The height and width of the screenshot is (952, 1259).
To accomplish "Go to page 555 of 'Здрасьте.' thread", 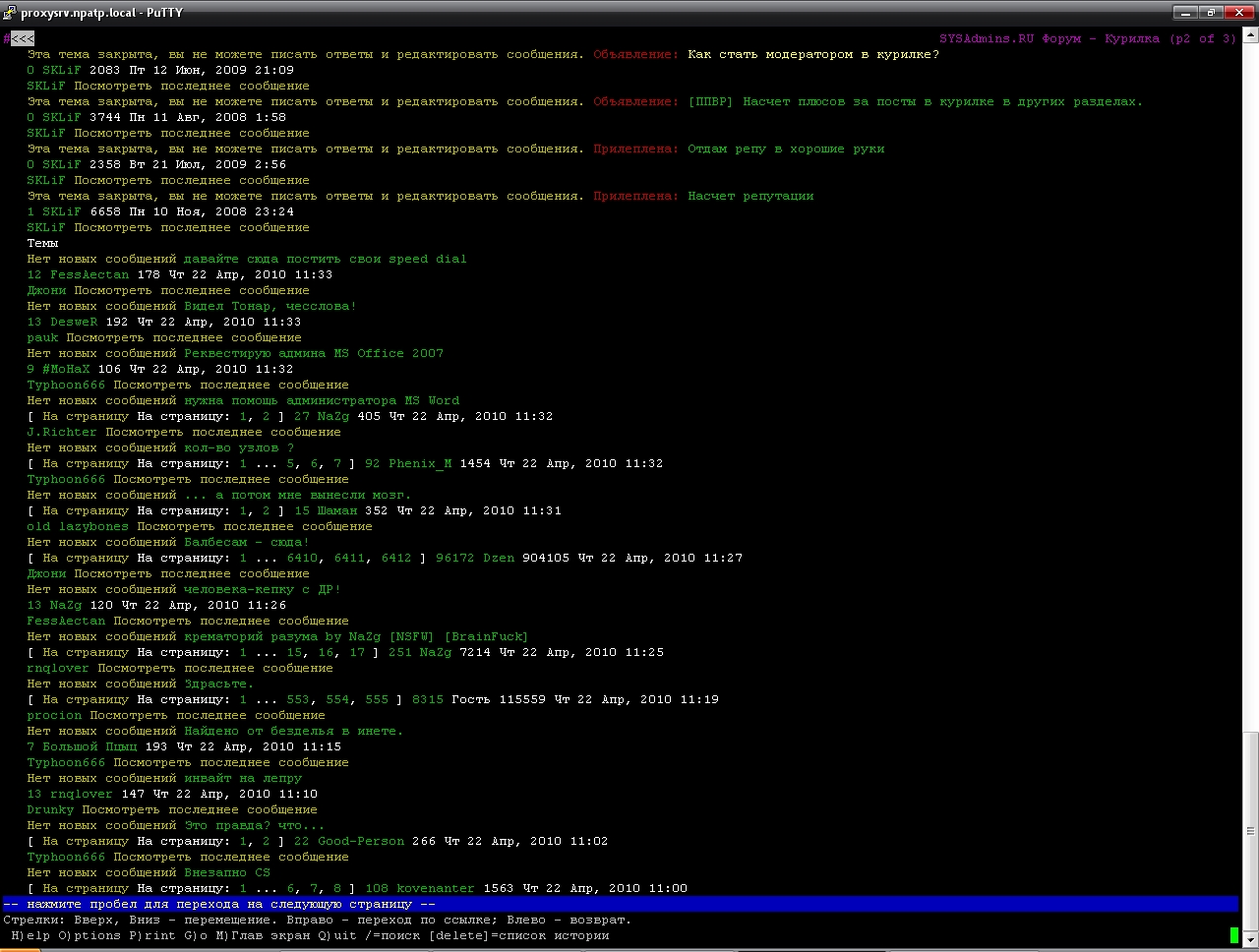I will [x=377, y=699].
